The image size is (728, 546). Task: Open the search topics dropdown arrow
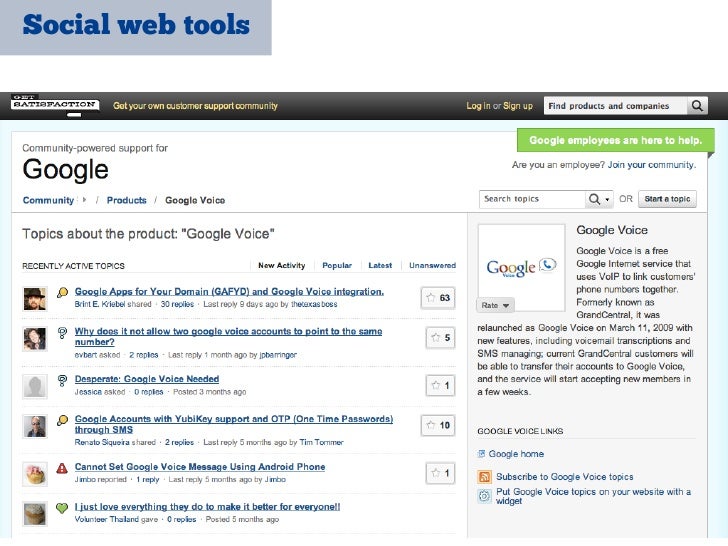tap(607, 200)
